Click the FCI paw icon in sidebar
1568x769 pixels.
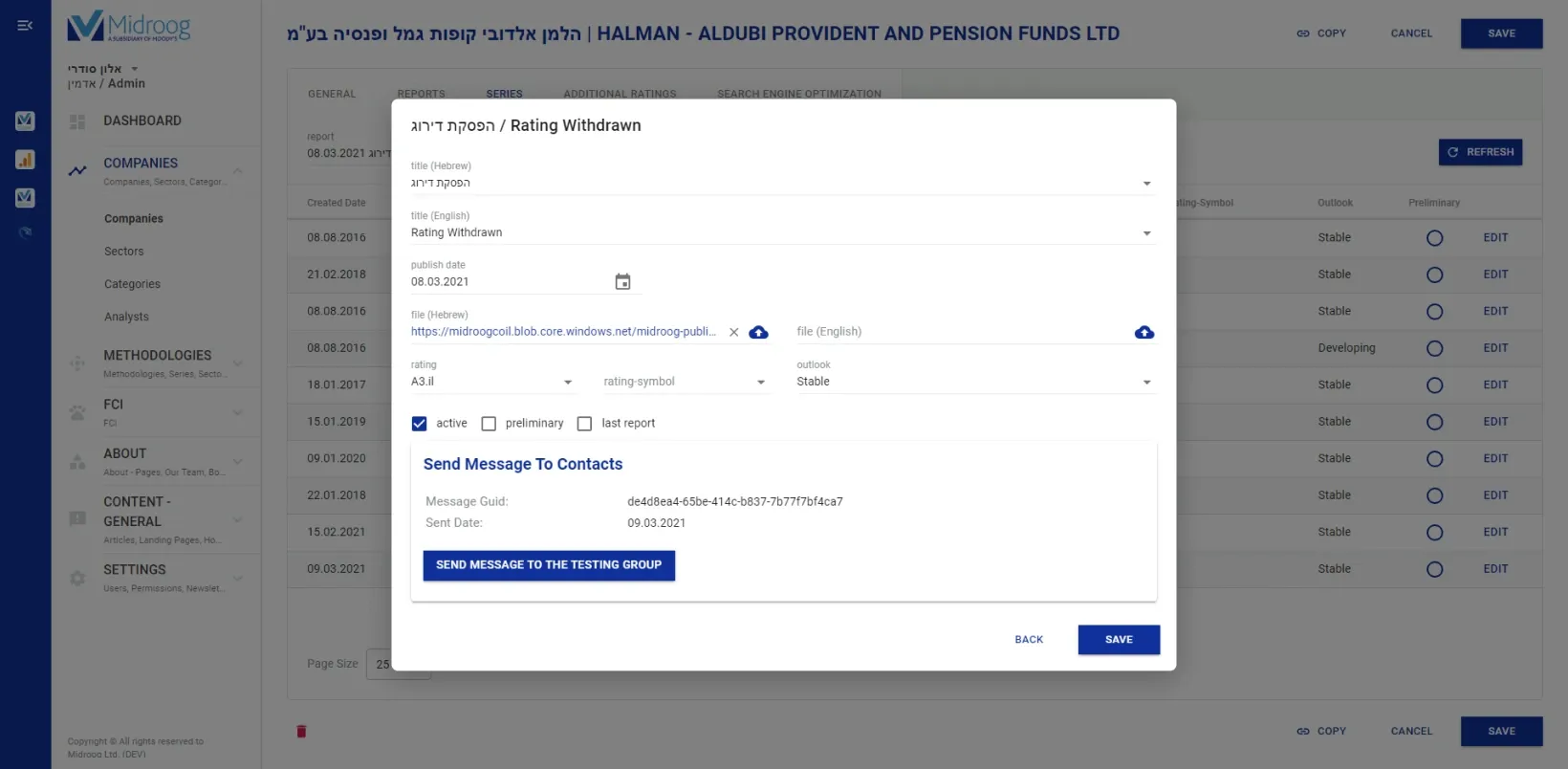tap(77, 412)
